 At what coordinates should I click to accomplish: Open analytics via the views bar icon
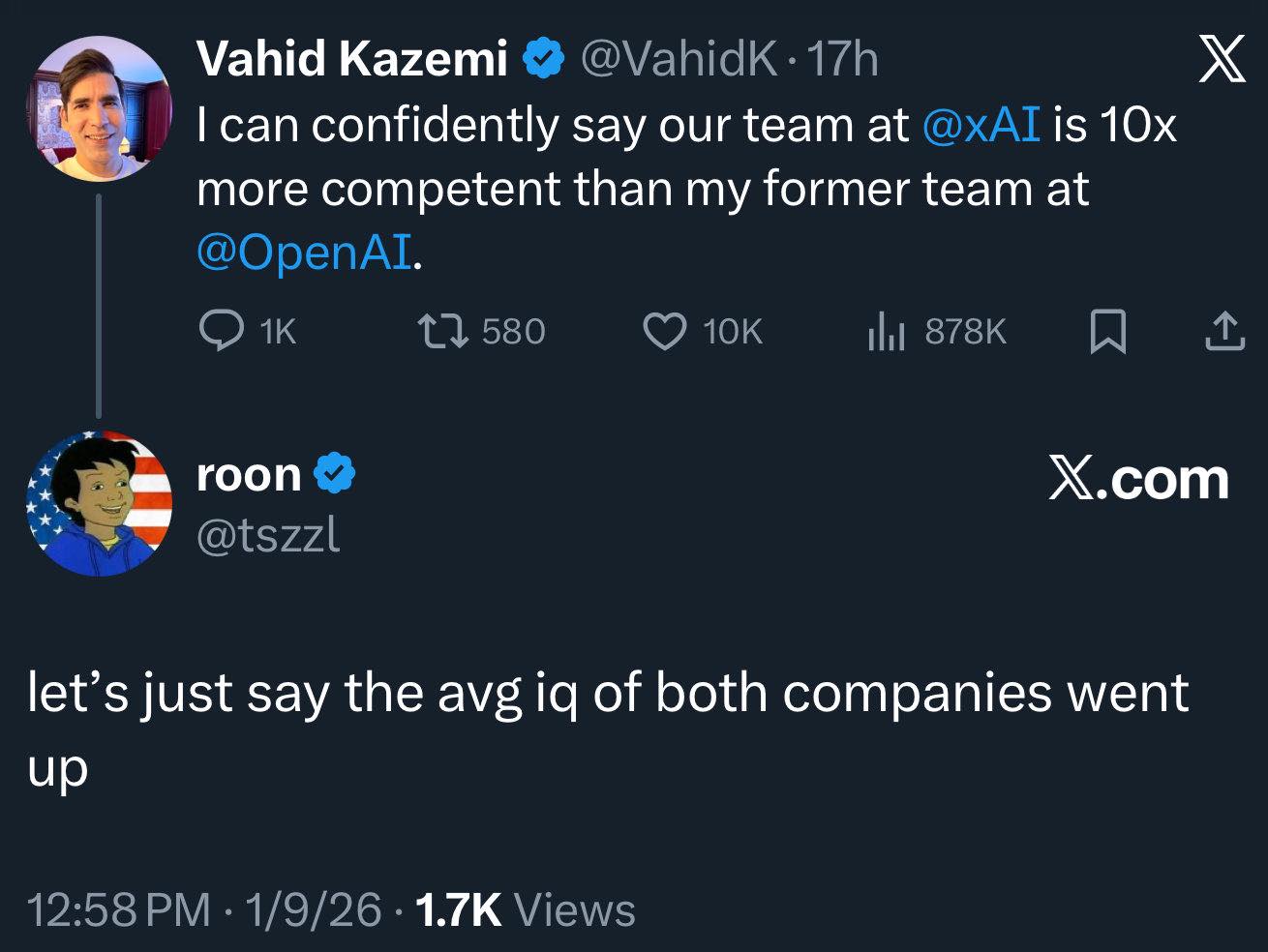pyautogui.click(x=887, y=332)
